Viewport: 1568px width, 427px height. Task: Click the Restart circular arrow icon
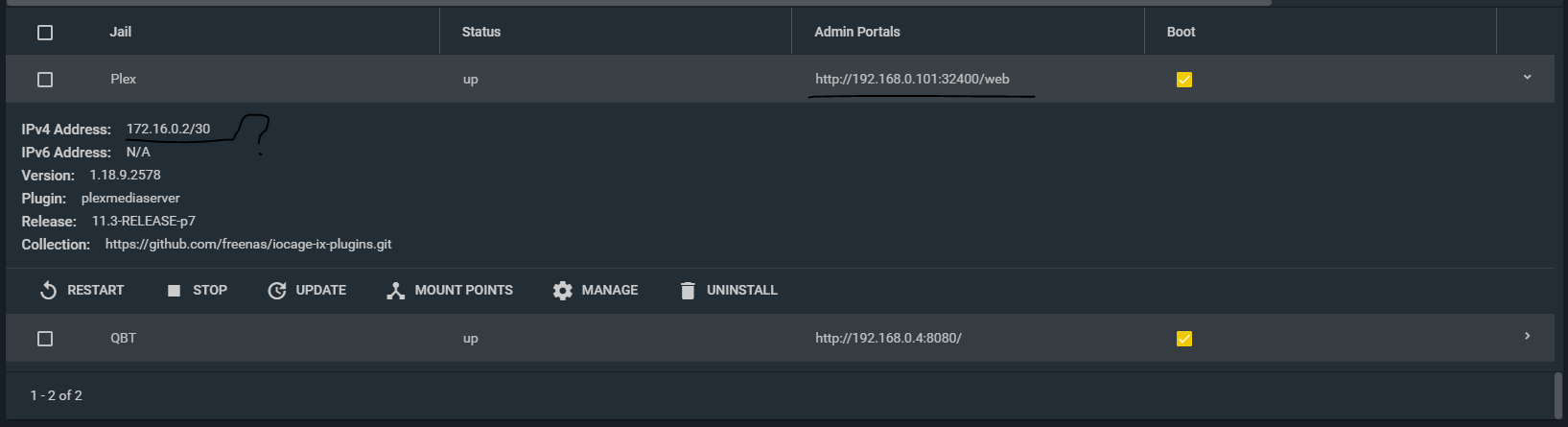click(49, 291)
